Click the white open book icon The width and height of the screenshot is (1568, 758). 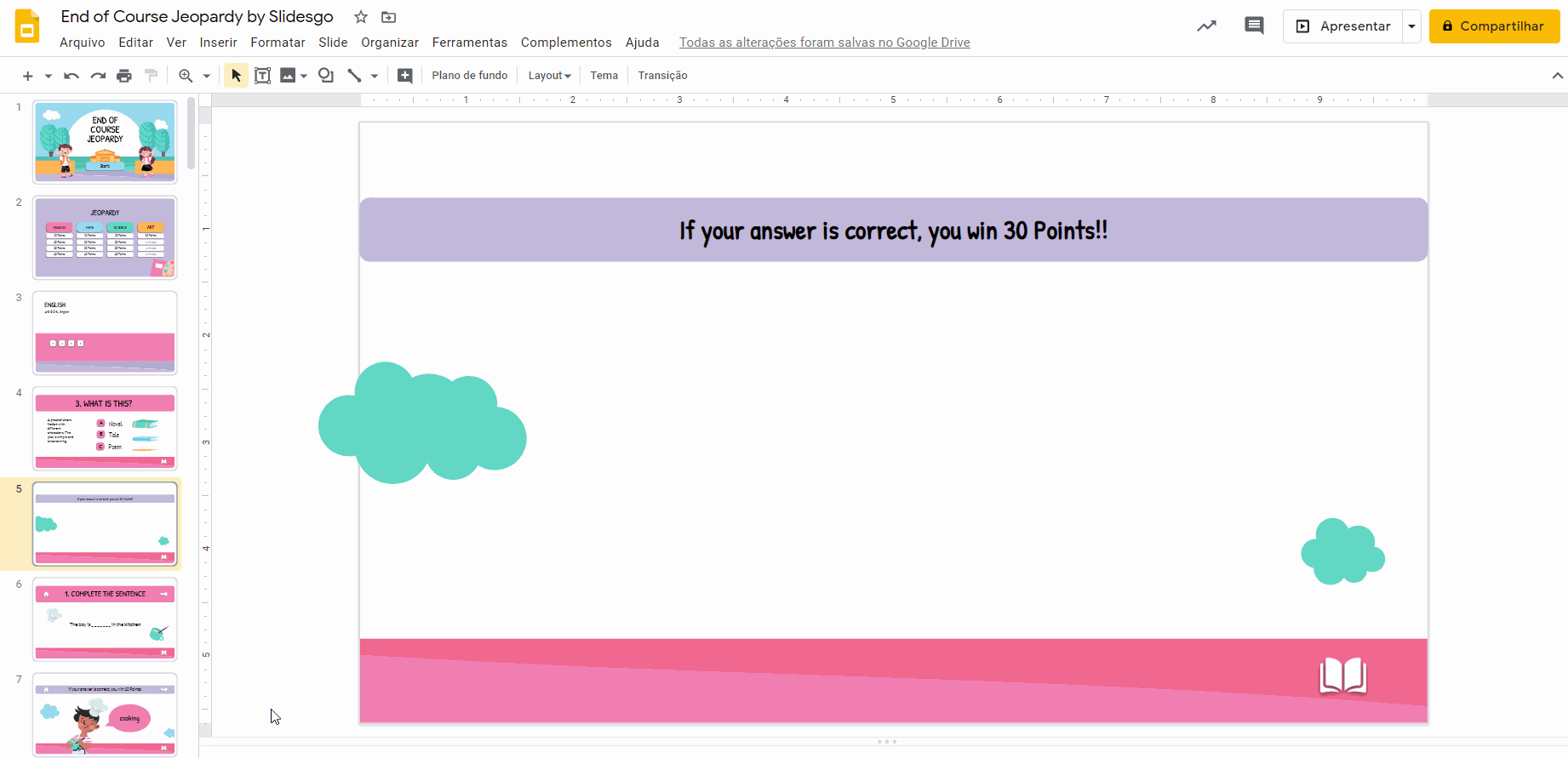[1343, 676]
